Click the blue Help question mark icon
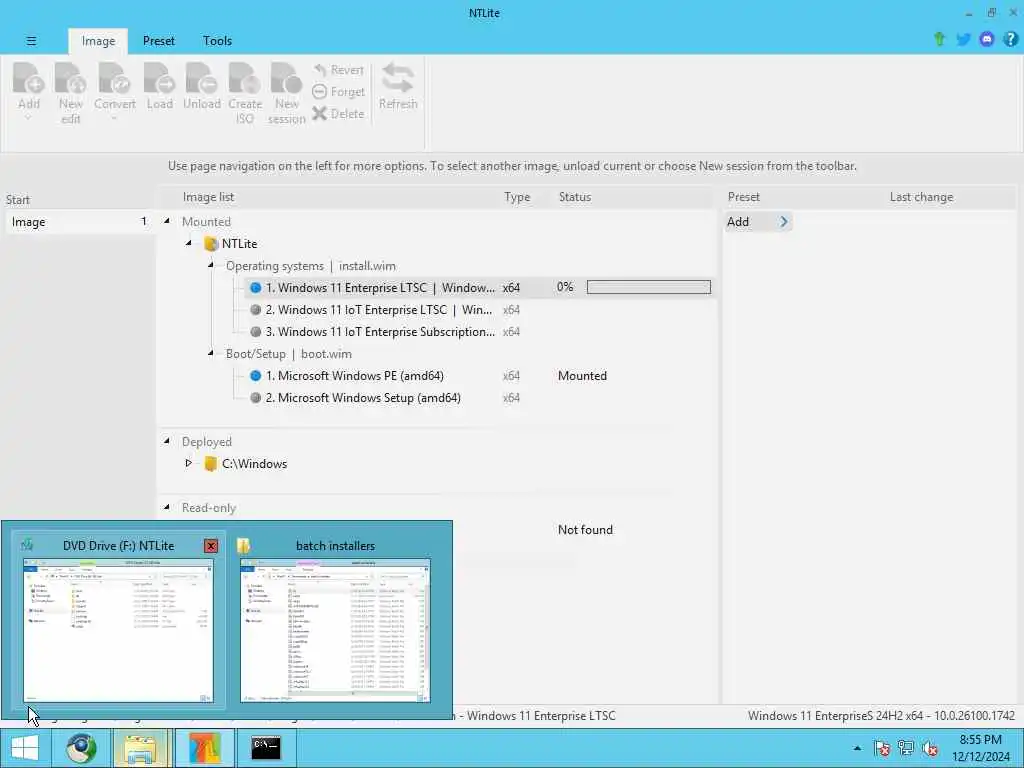 tap(1010, 39)
